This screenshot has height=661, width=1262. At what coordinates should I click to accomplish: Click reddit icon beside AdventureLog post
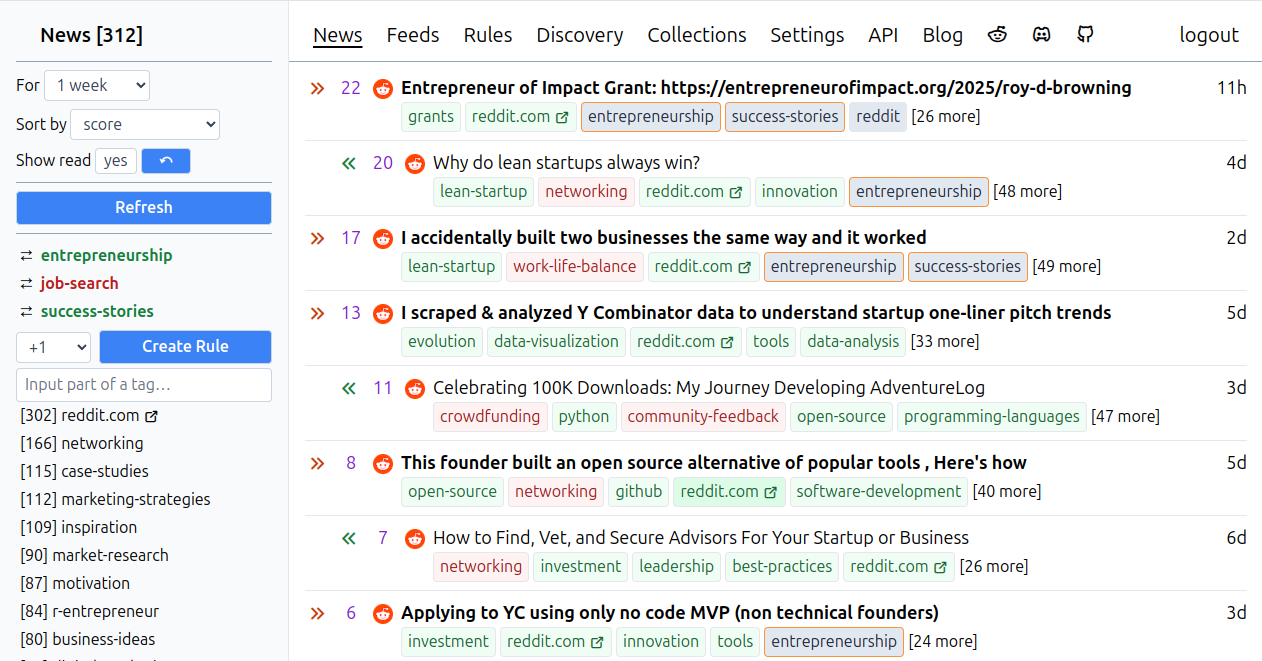tap(415, 388)
